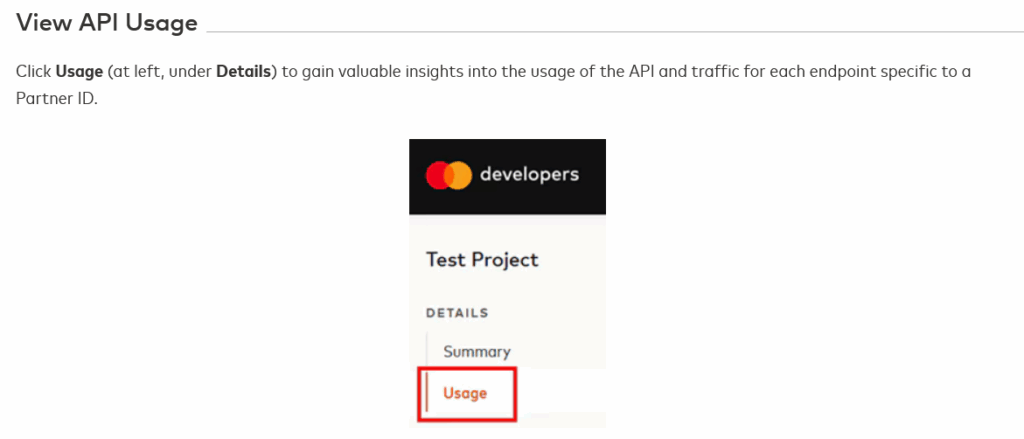Click the horizontal rule after the heading
Image resolution: width=1024 pixels, height=439 pixels.
pos(610,32)
